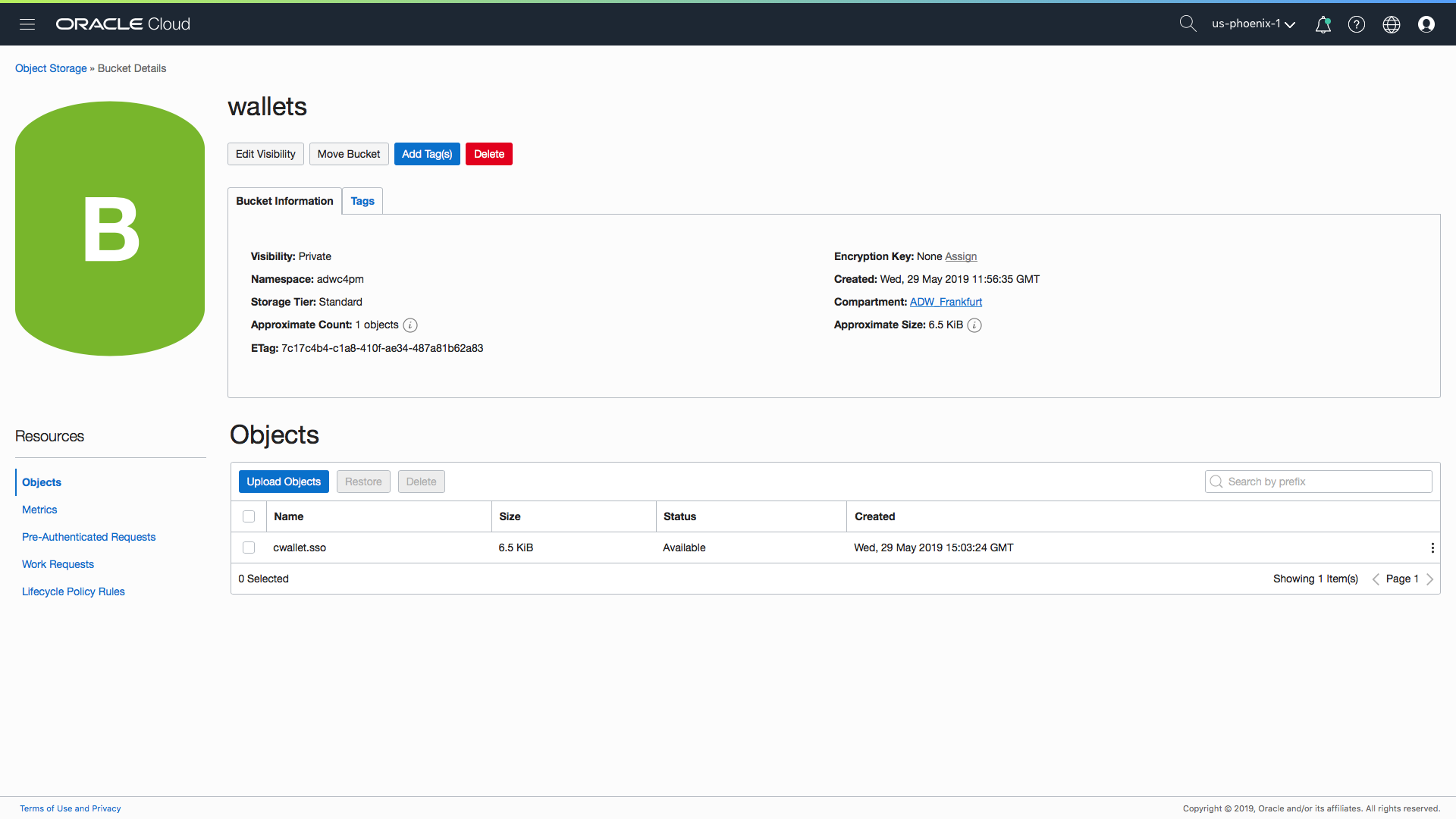Go to next page with right chevron
Image resolution: width=1456 pixels, height=819 pixels.
pyautogui.click(x=1429, y=579)
